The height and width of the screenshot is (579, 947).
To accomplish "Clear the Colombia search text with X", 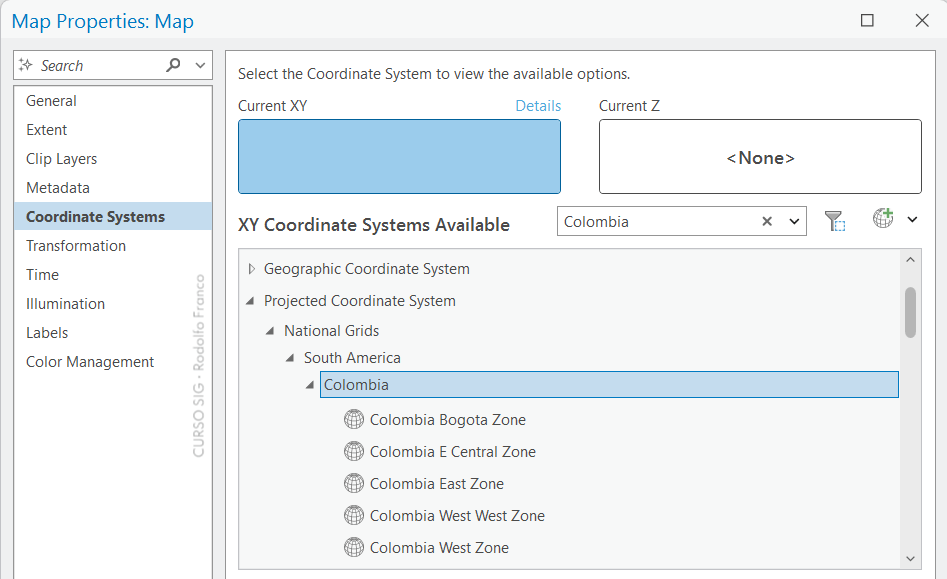I will pyautogui.click(x=767, y=222).
